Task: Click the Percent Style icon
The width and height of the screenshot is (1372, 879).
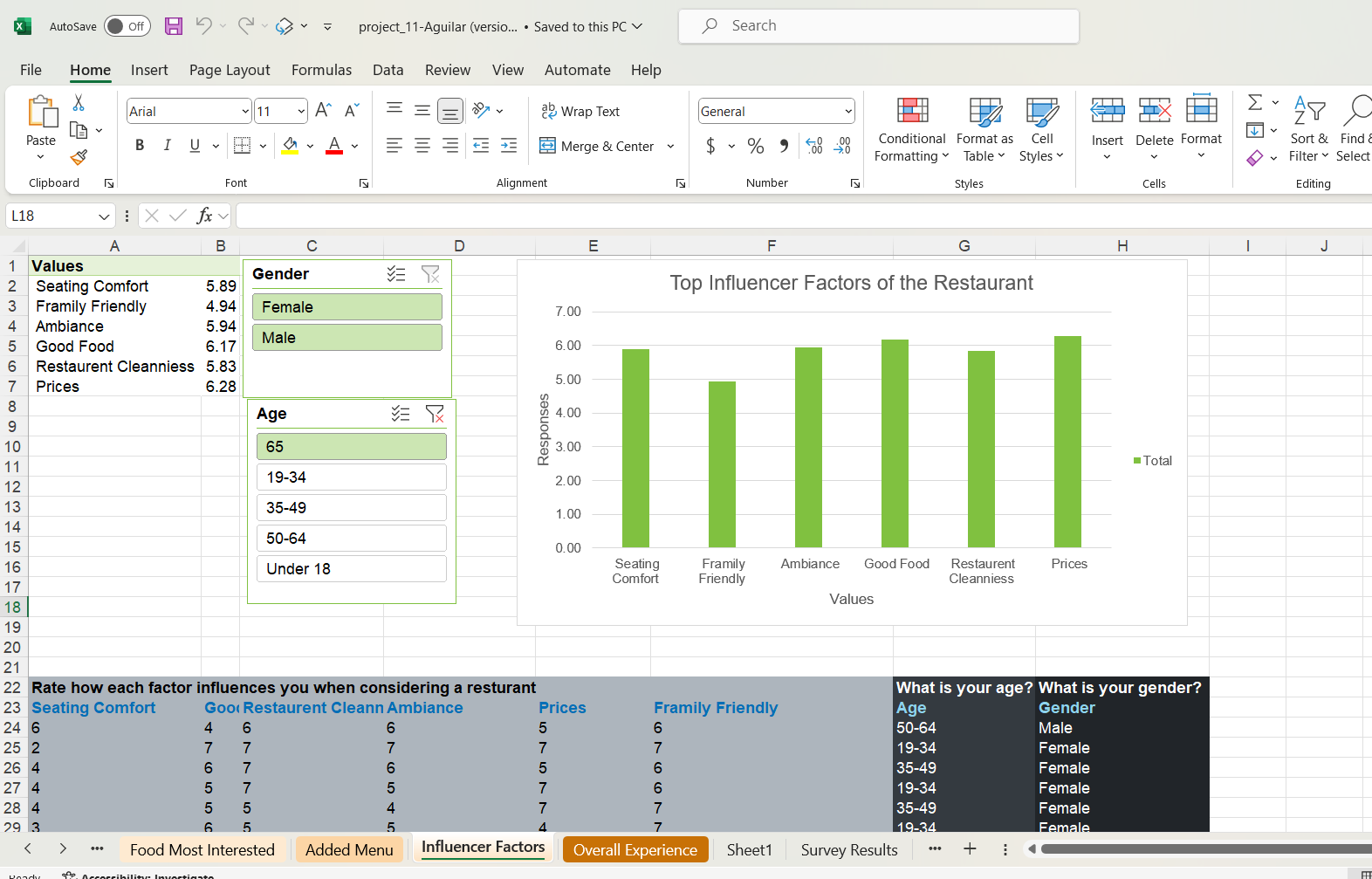Action: point(756,146)
